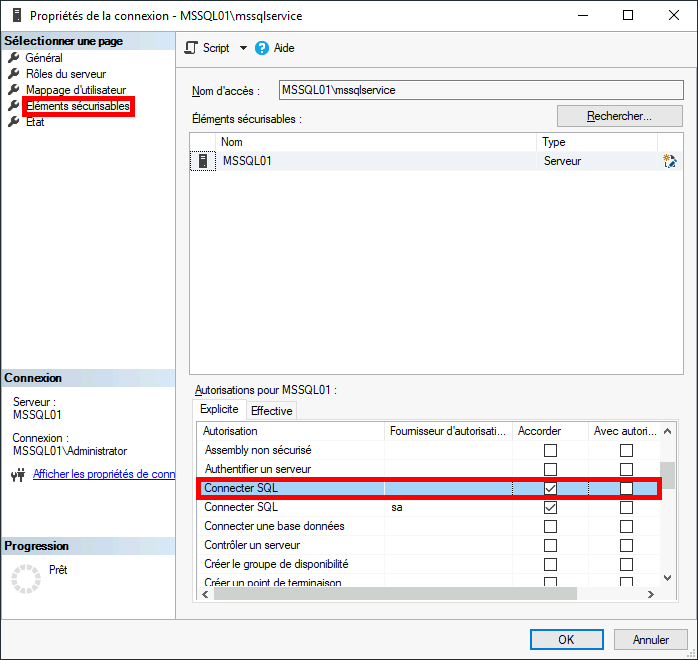The image size is (698, 660).
Task: Click the Nom column header
Action: [376, 142]
